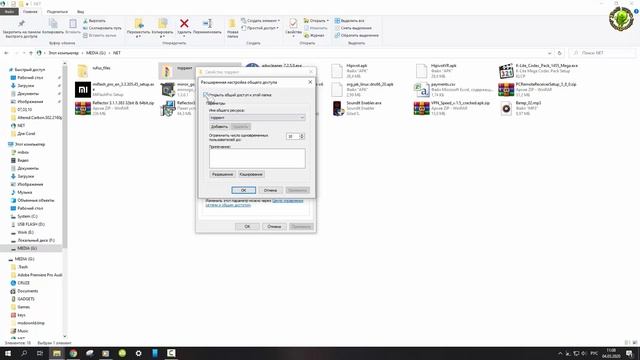
Task: Click MEDIA (G:) in the address breadcrumb
Action: [x=96, y=53]
